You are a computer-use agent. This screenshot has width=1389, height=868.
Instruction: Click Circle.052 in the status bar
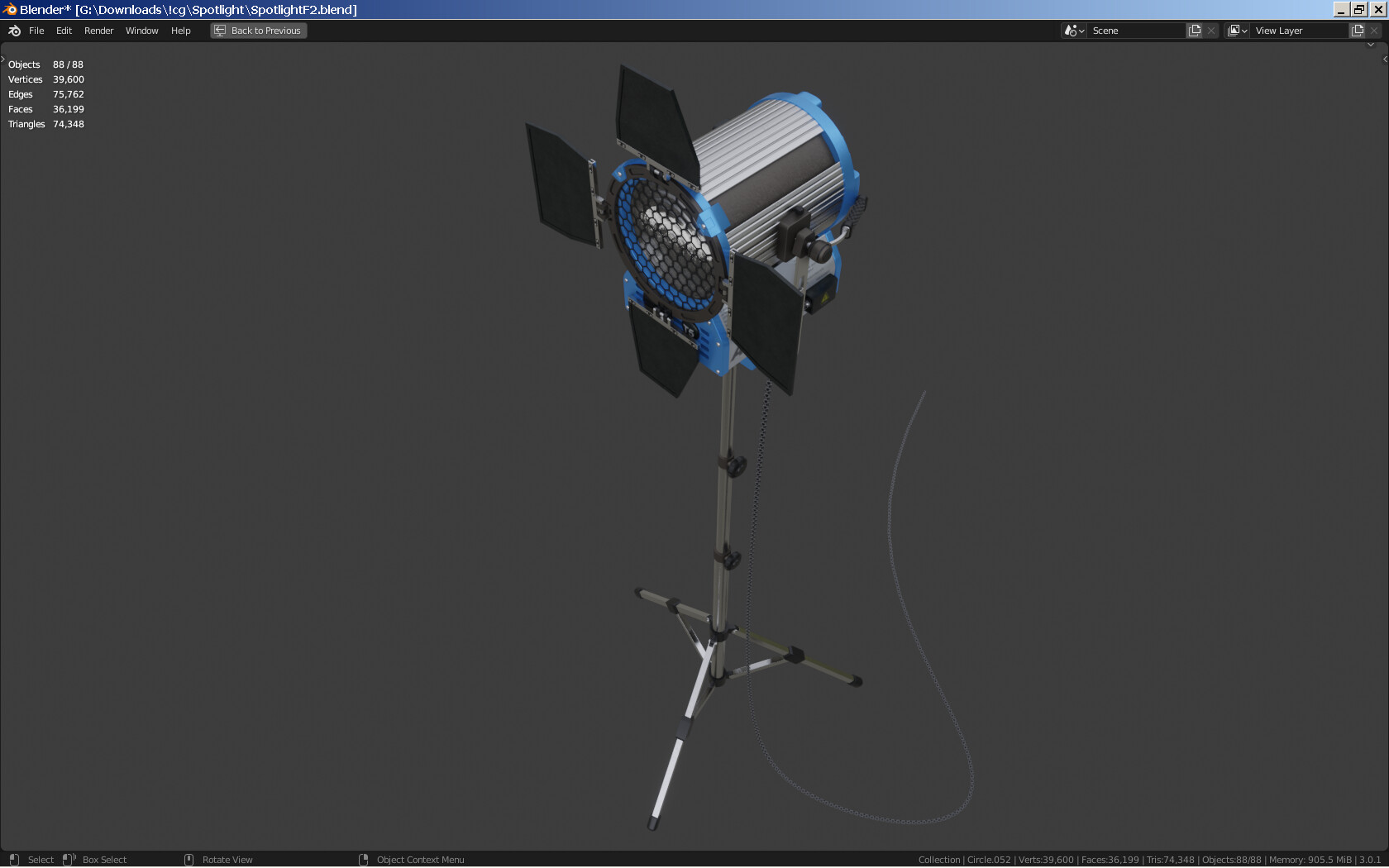click(990, 860)
